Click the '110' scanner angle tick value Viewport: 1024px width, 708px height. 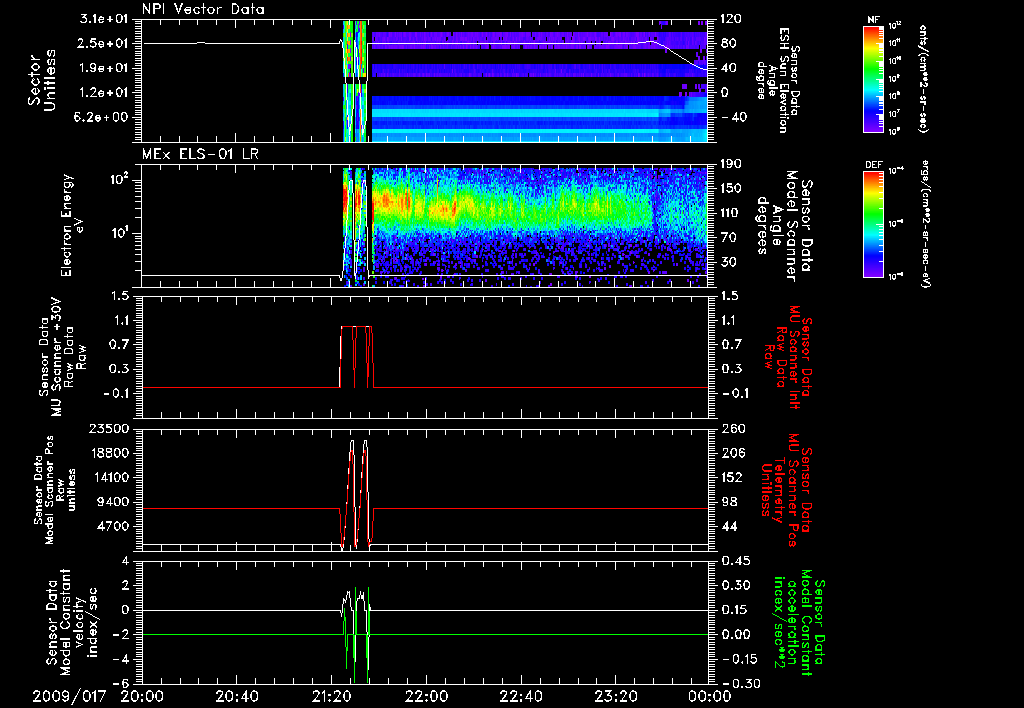731,213
